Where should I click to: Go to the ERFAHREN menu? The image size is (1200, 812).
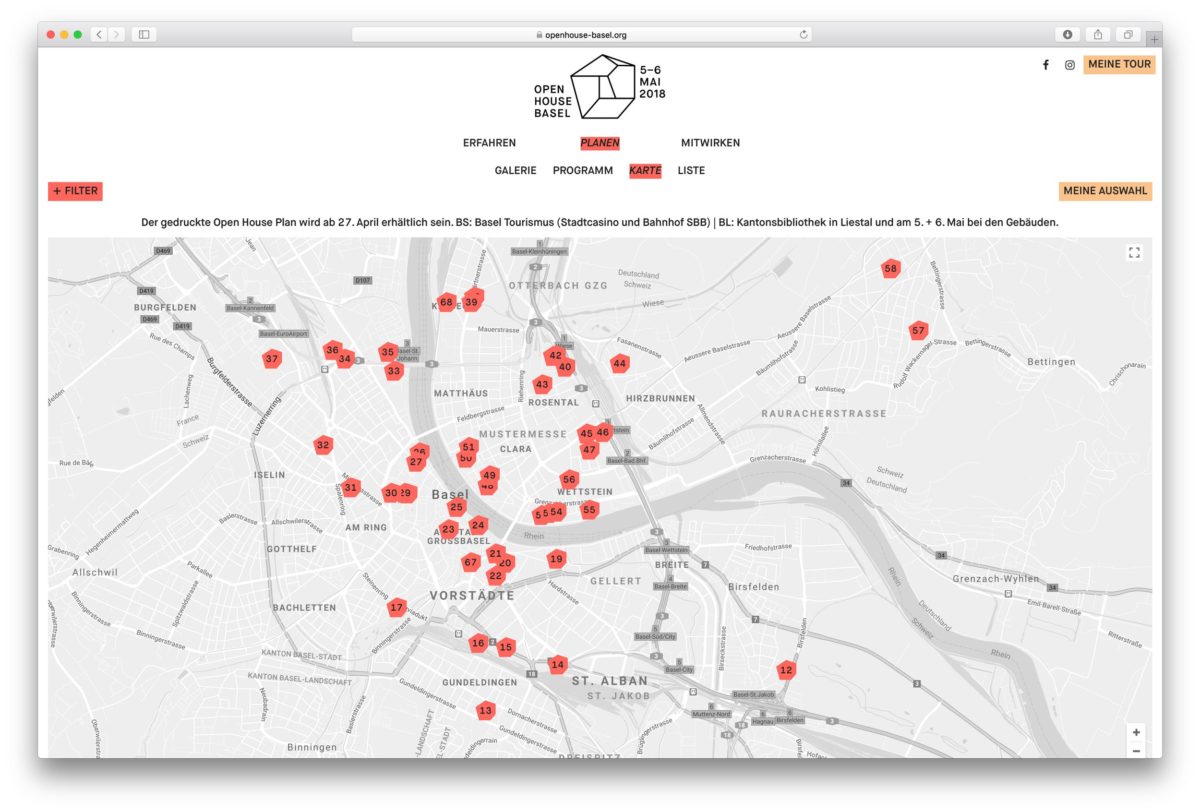pos(489,143)
